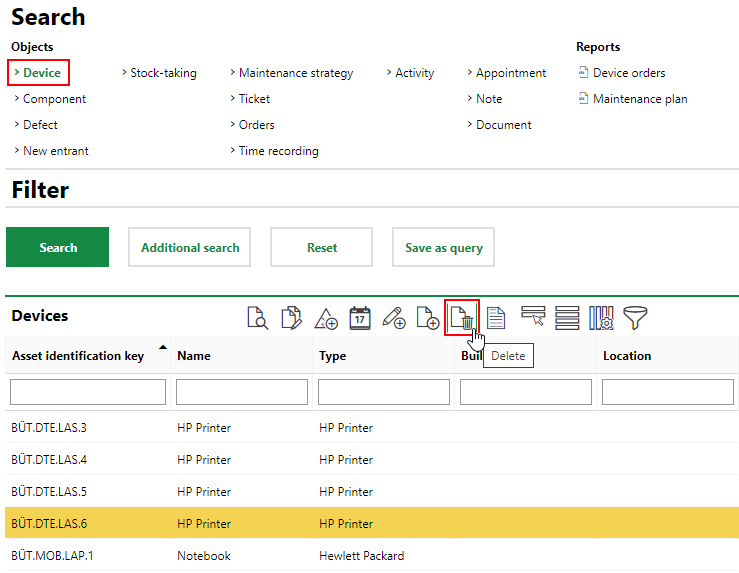Click the calendar icon in Devices toolbar
The width and height of the screenshot is (739, 573).
359,318
